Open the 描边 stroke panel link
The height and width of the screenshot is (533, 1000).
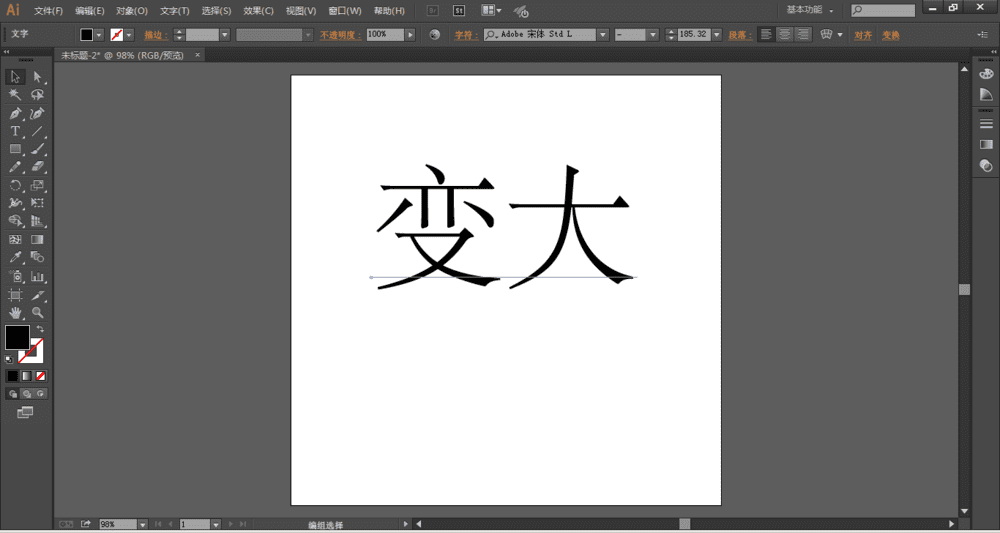[156, 35]
